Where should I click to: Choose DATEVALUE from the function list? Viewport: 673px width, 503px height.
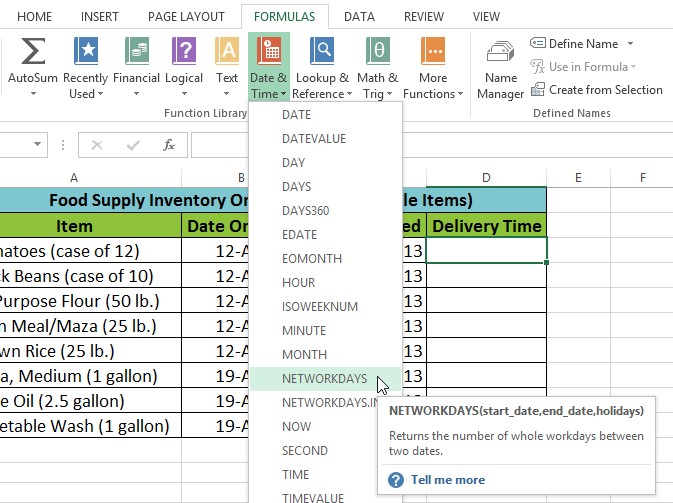coord(325,139)
